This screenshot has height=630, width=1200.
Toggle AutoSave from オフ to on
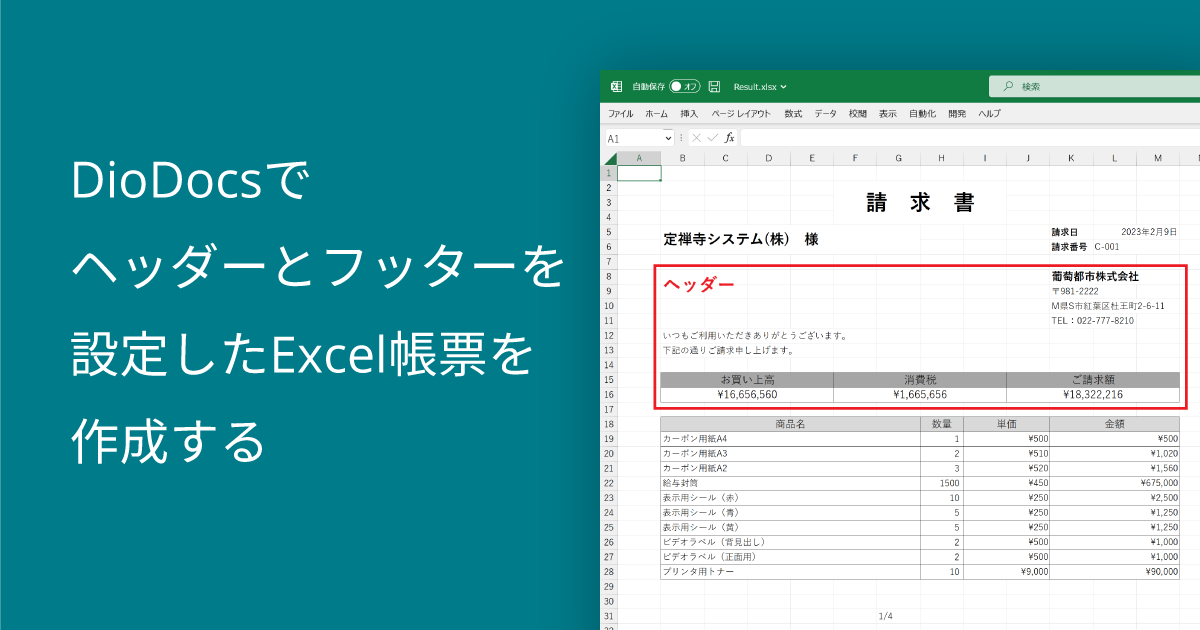tap(683, 85)
